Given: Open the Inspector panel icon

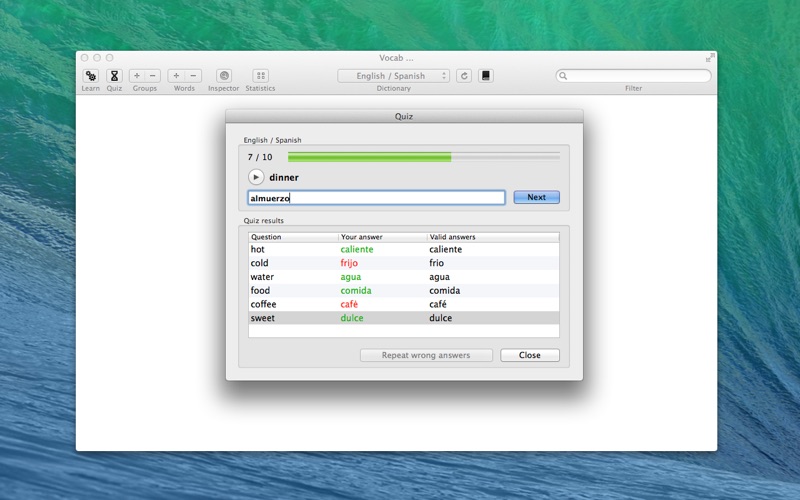Looking at the screenshot, I should click(x=224, y=76).
